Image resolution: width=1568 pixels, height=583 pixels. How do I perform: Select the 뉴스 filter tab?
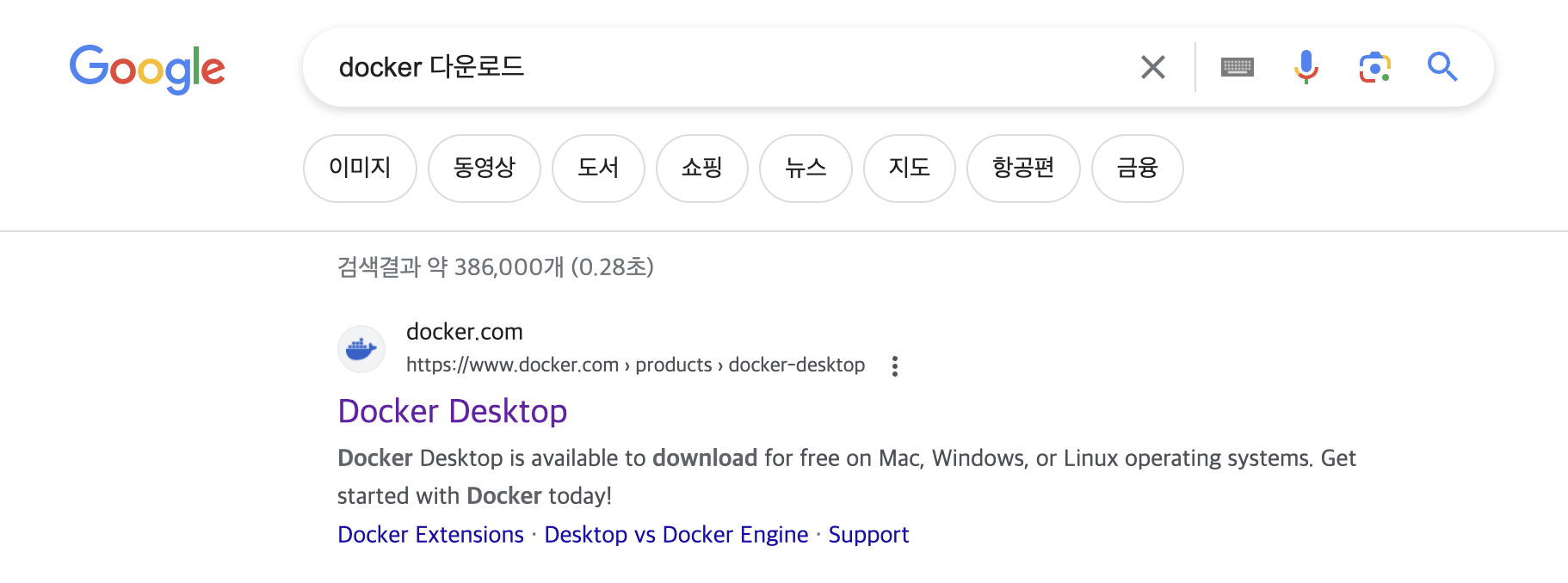(806, 169)
